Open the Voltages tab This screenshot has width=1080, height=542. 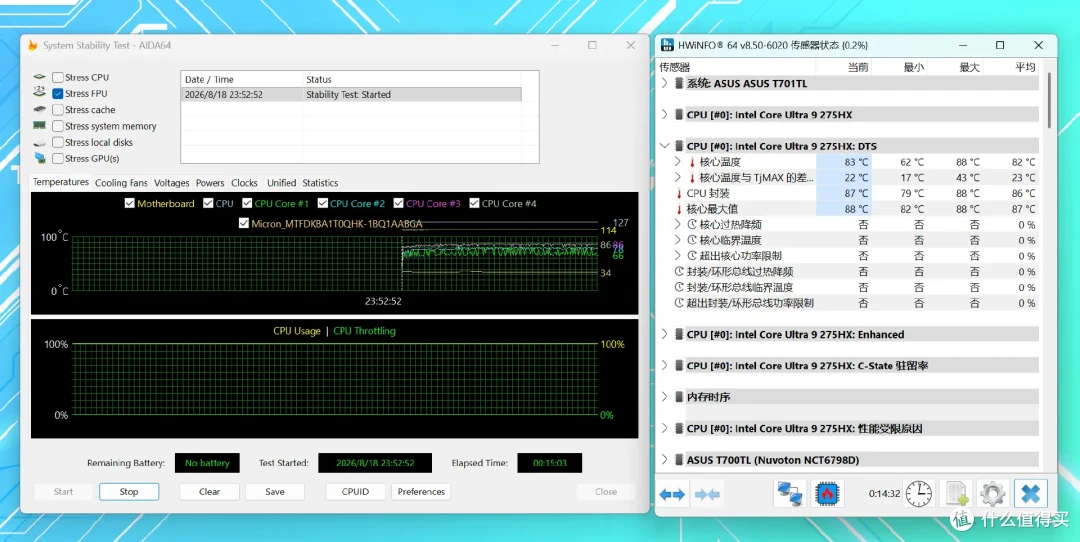tap(172, 183)
